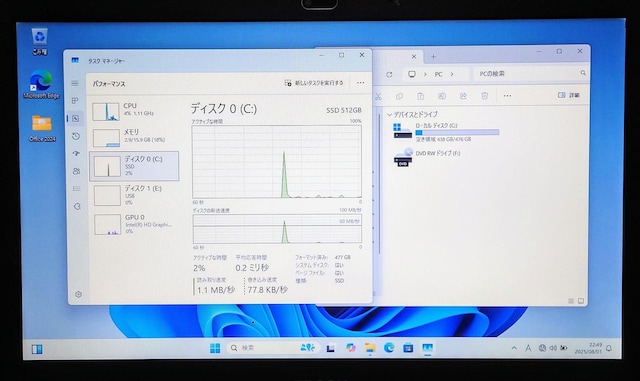Click the Cut scissors icon in Explorer toolbar
The height and width of the screenshot is (381, 640).
pyautogui.click(x=378, y=96)
